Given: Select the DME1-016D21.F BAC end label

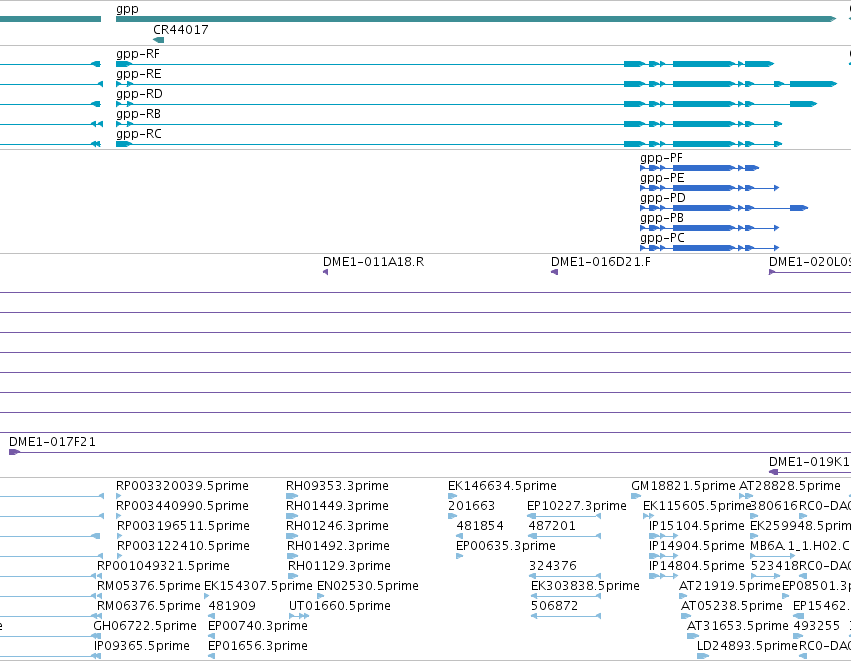Looking at the screenshot, I should pos(601,262).
